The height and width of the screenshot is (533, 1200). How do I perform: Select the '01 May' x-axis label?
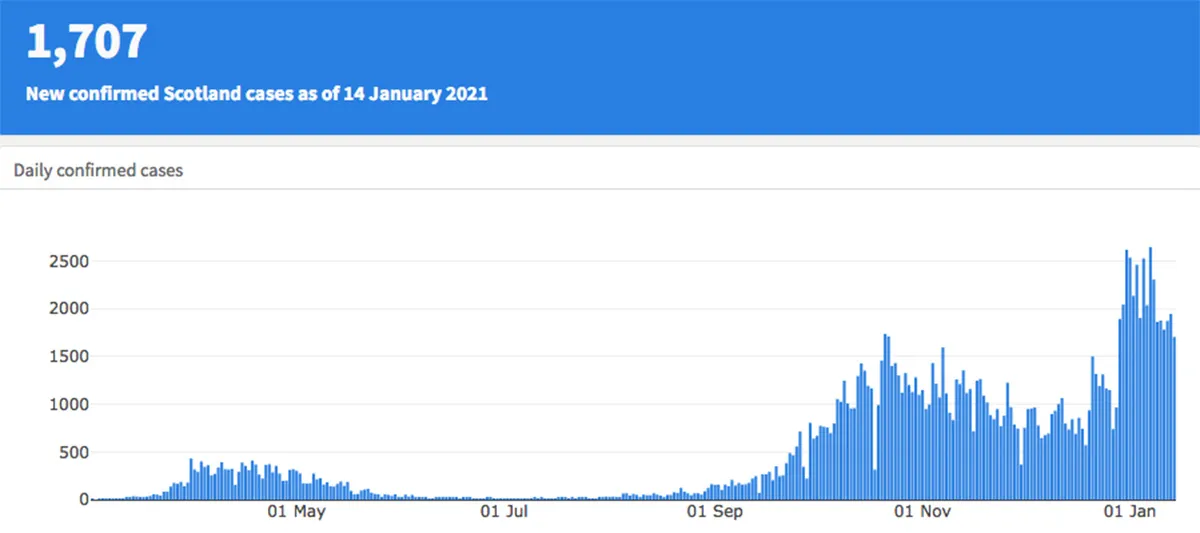[x=297, y=513]
